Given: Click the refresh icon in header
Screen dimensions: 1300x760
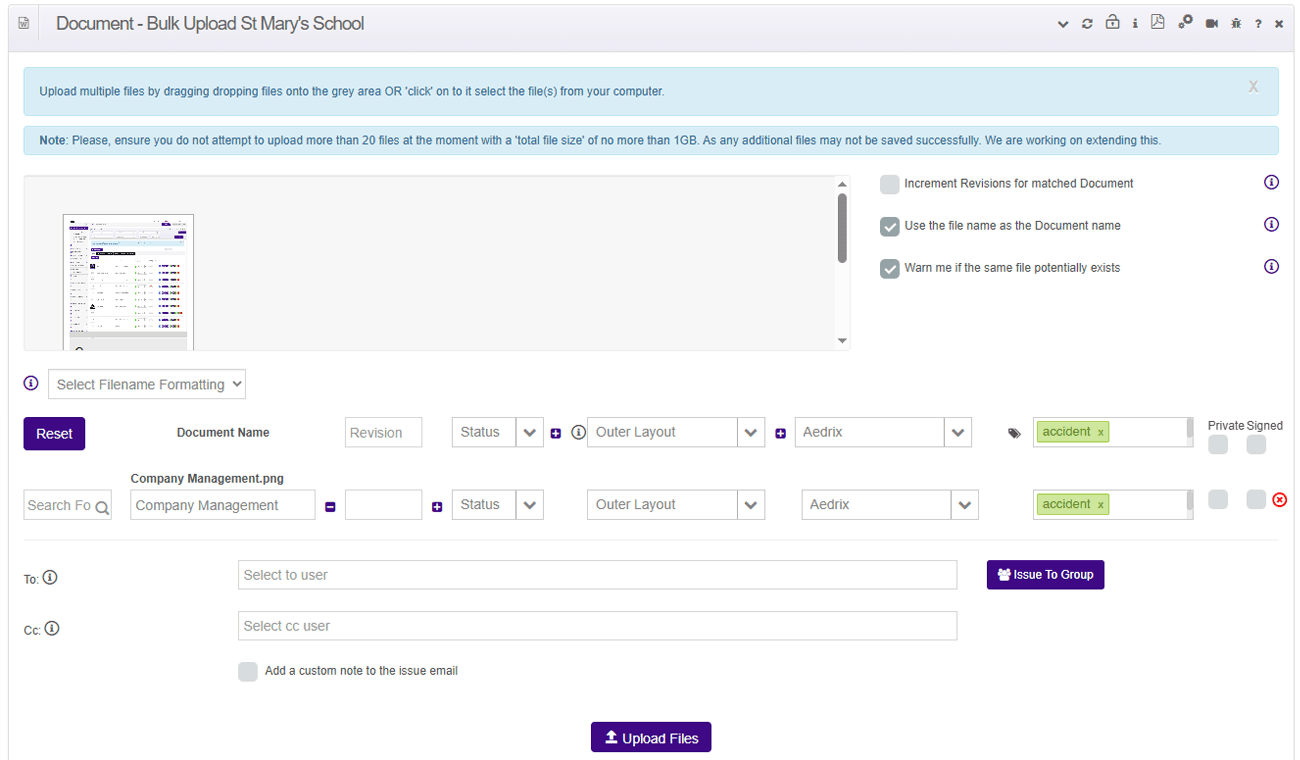Looking at the screenshot, I should click(x=1087, y=24).
